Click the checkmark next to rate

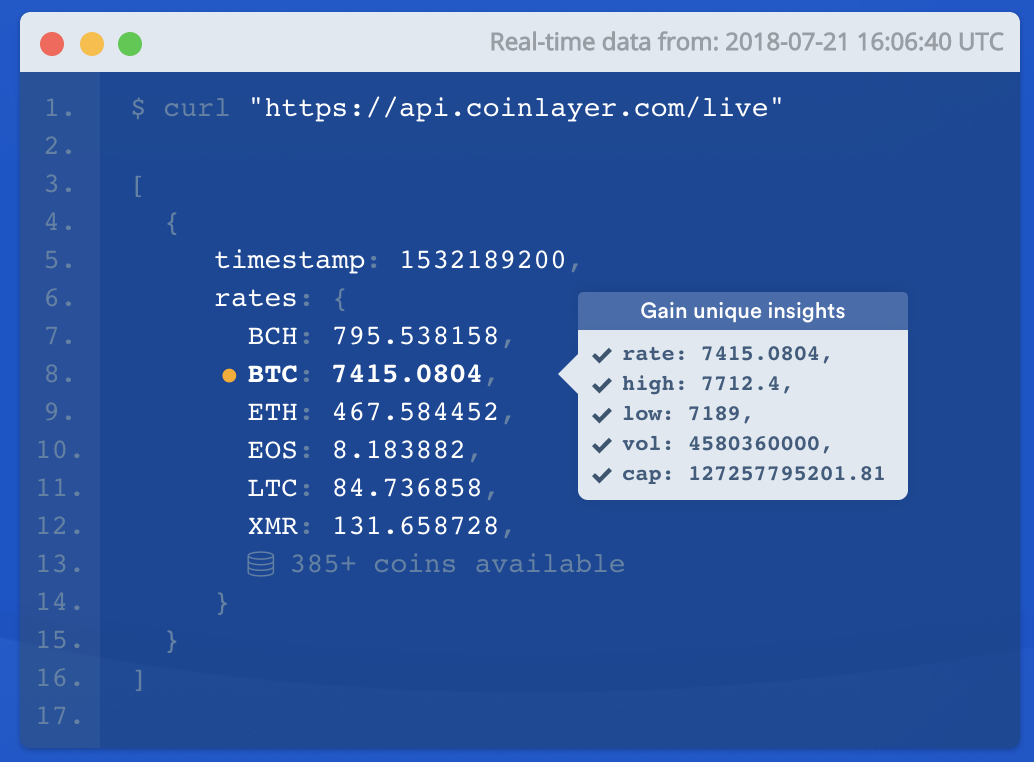(601, 355)
